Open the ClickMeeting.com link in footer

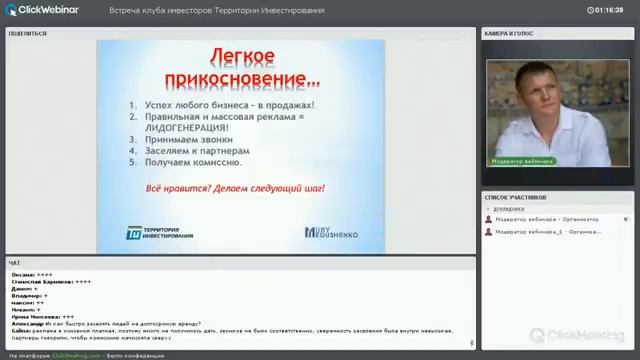pyautogui.click(x=76, y=356)
